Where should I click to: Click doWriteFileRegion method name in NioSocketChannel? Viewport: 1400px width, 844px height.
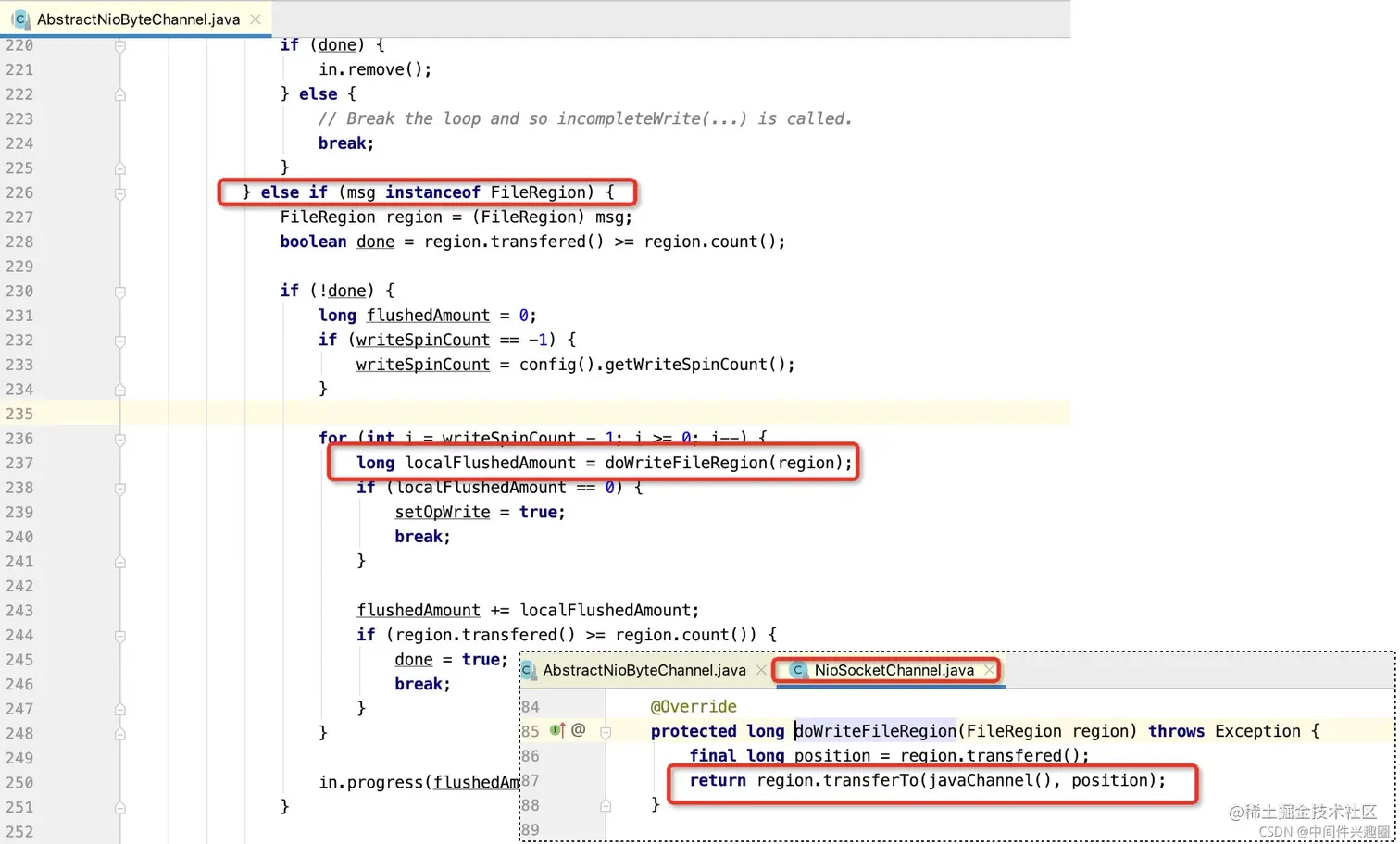coord(875,731)
